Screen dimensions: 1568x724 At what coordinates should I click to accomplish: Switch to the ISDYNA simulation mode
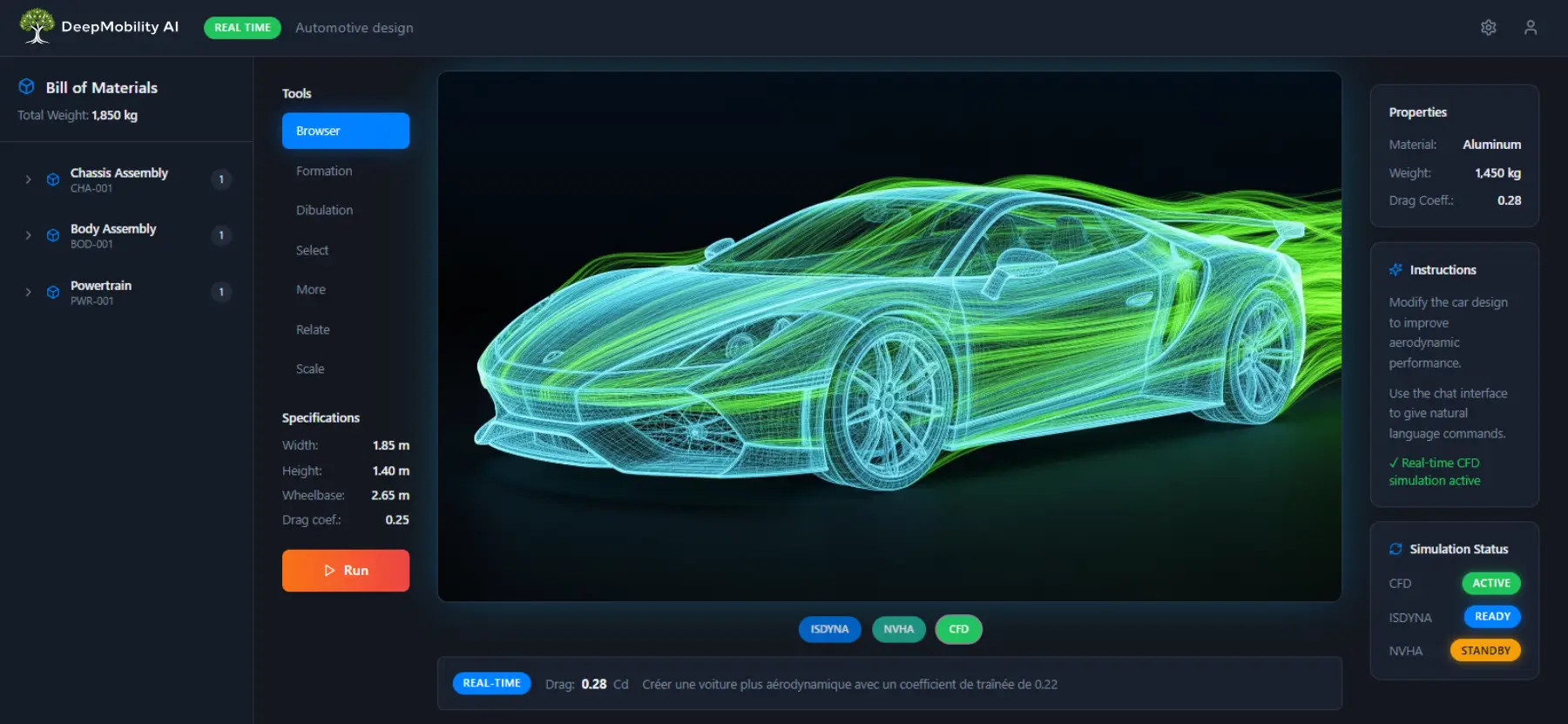[829, 629]
